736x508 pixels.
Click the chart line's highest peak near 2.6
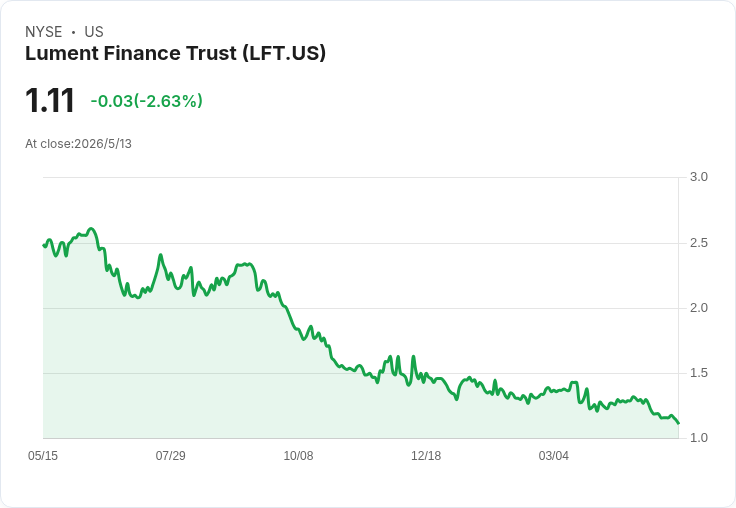(x=92, y=229)
